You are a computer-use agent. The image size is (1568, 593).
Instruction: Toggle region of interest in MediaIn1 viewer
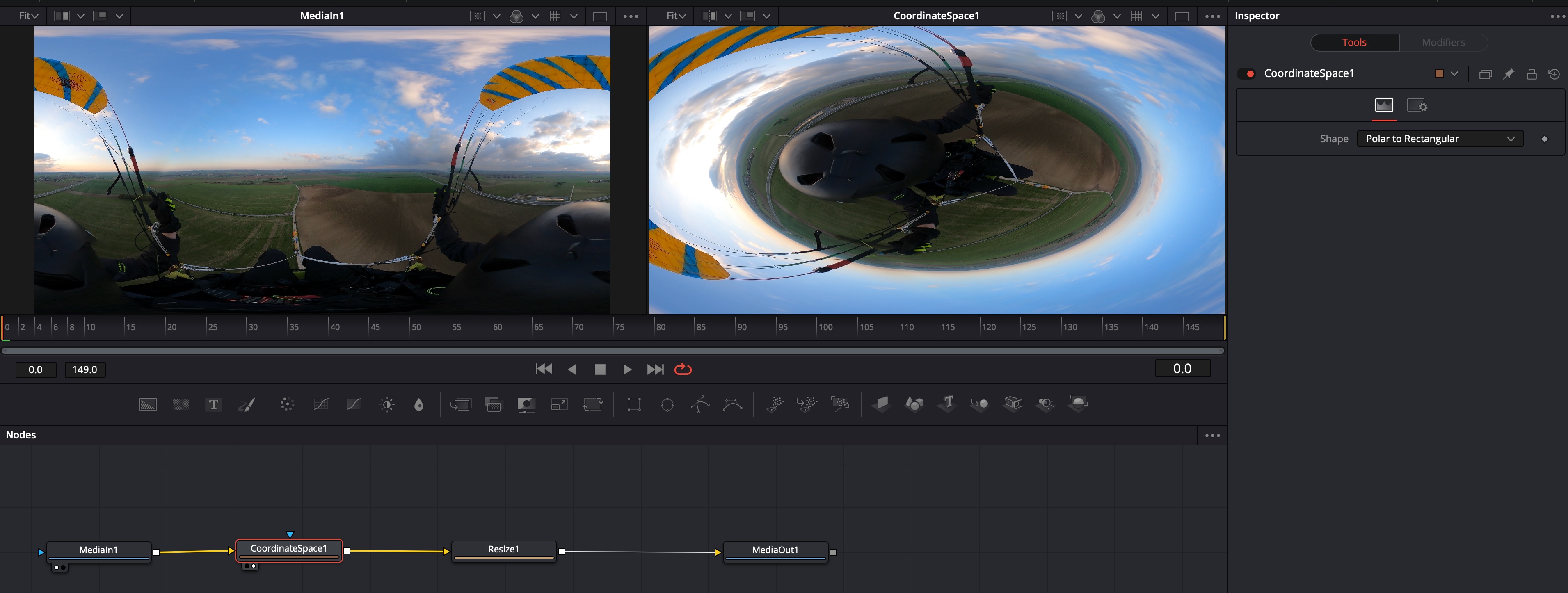point(478,16)
